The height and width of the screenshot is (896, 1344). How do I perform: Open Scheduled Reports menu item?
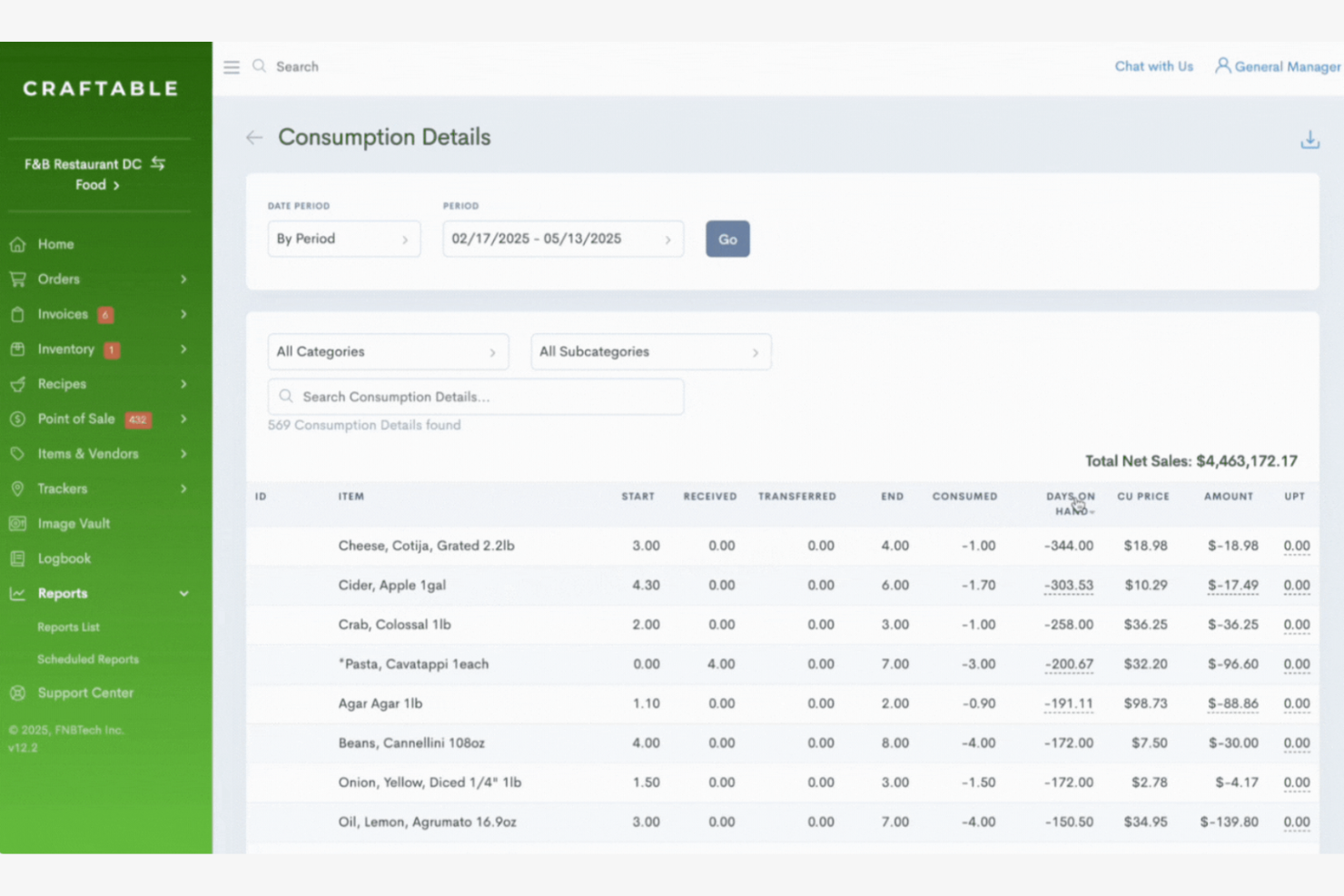pyautogui.click(x=87, y=659)
